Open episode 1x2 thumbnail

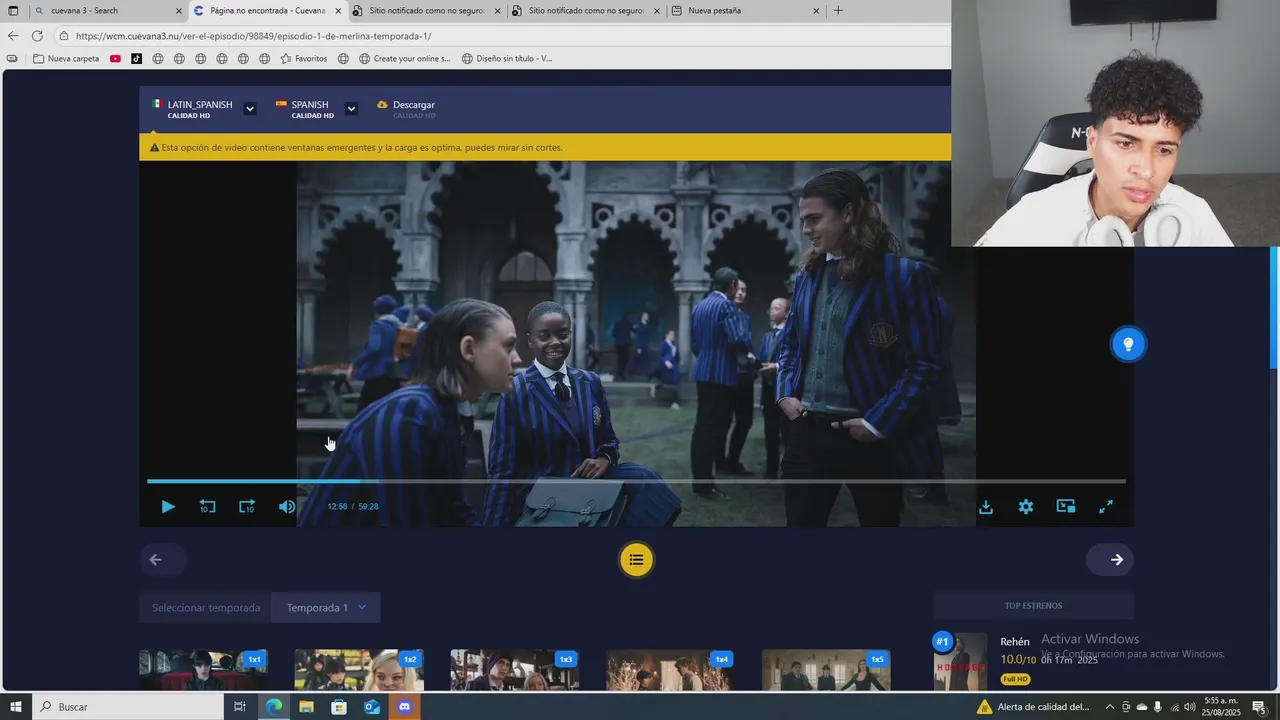click(359, 670)
